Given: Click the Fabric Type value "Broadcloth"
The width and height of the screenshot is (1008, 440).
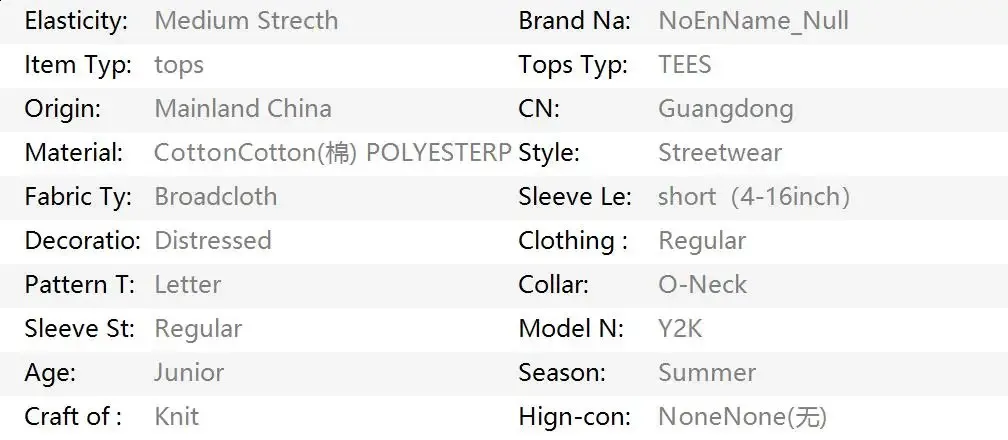Looking at the screenshot, I should (216, 197).
